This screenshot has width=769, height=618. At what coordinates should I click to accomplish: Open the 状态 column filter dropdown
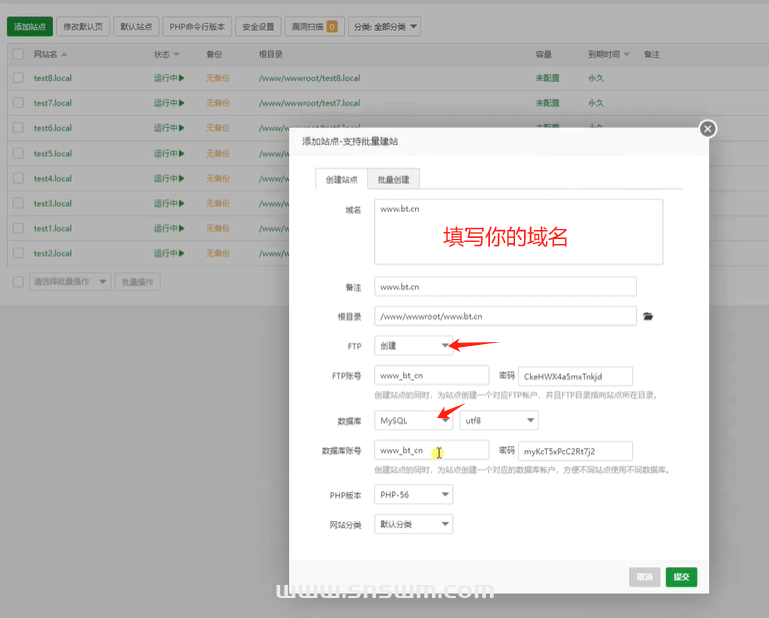(176, 54)
